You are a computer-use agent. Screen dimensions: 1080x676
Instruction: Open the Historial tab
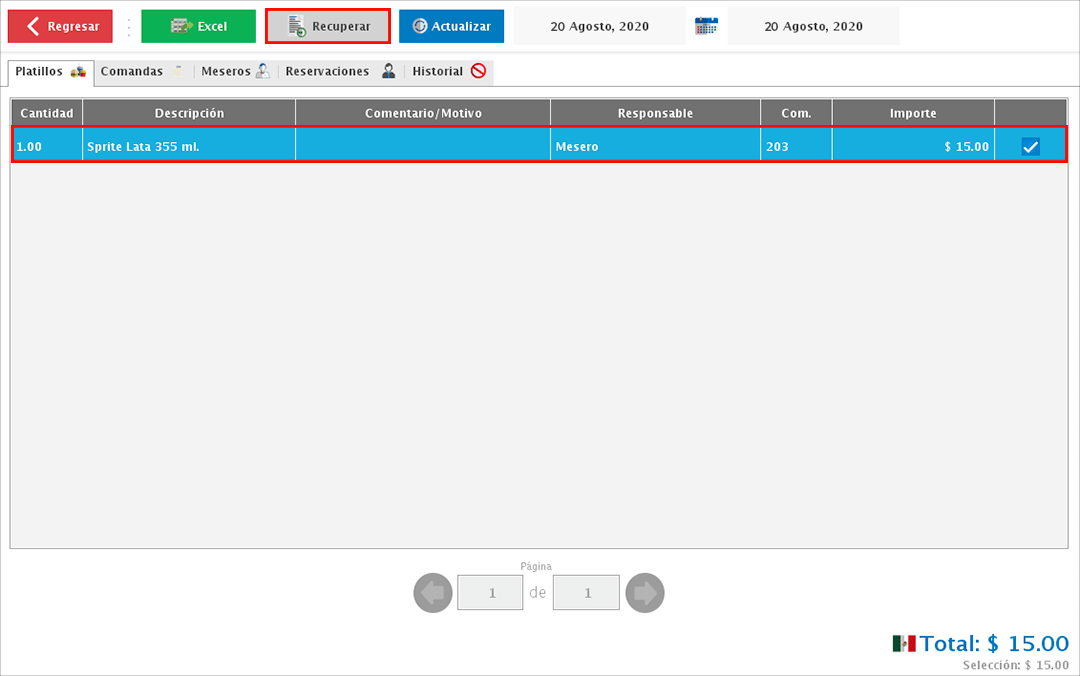point(449,72)
